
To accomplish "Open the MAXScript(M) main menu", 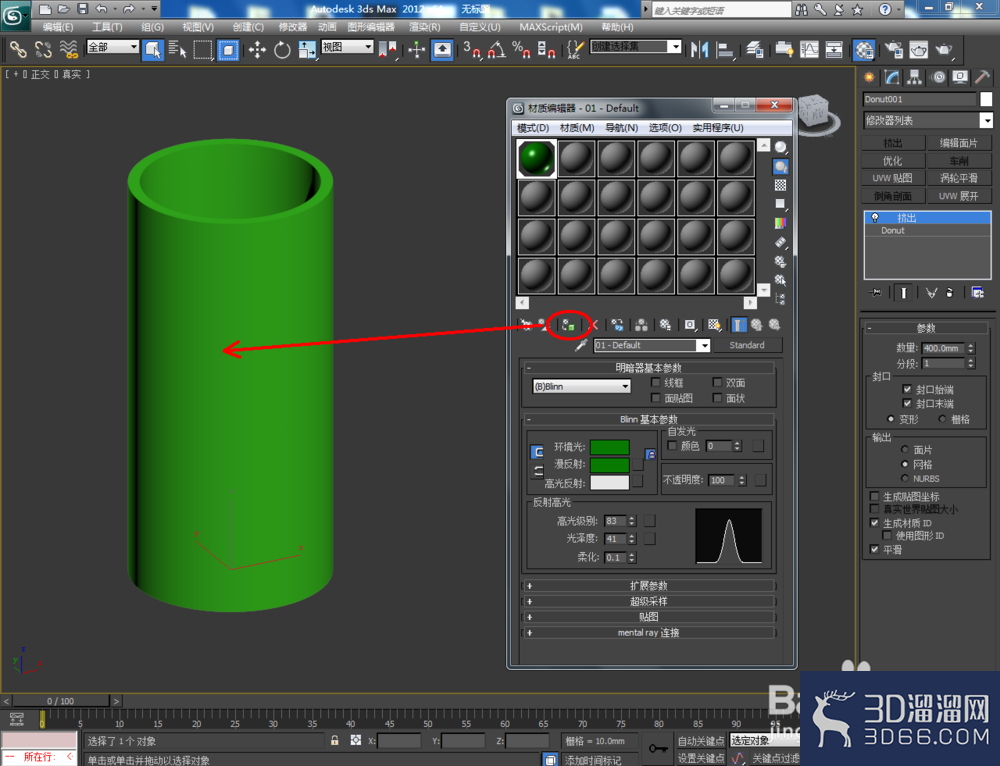I will 550,27.
